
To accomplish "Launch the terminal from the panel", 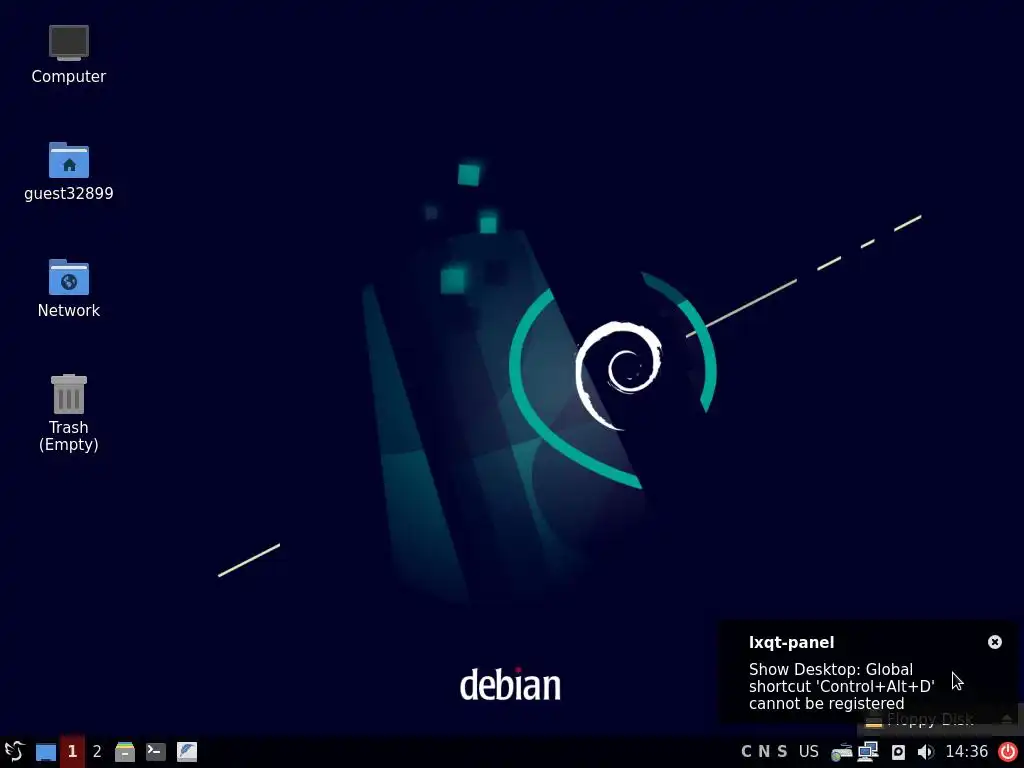I will 155,752.
